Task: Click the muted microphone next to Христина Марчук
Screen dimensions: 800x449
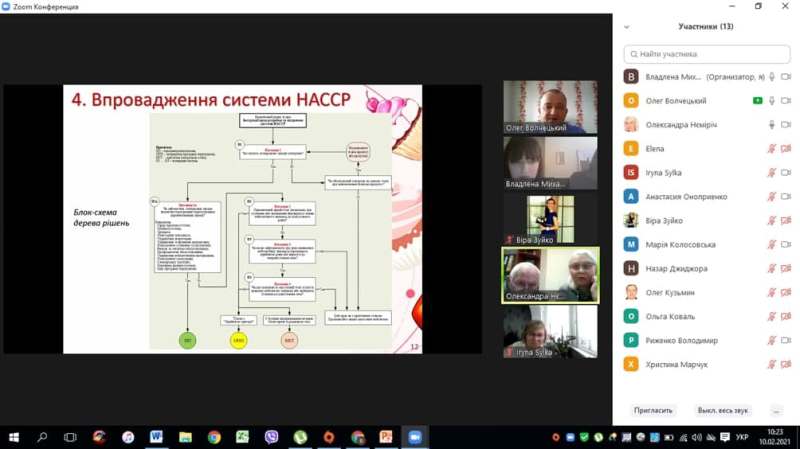Action: click(x=772, y=365)
